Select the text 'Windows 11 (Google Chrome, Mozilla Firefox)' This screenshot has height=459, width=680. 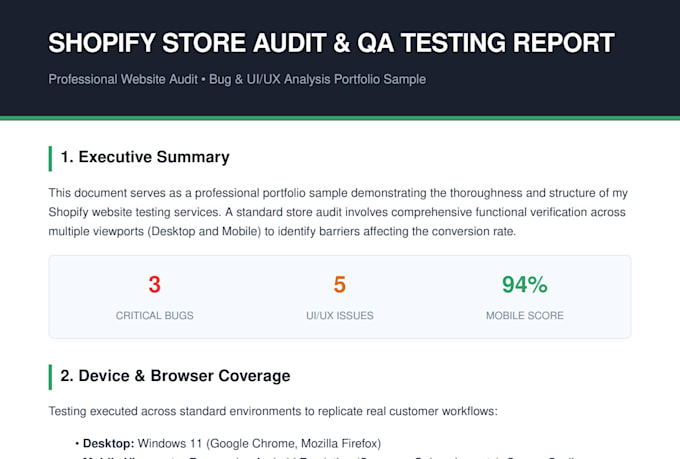click(x=259, y=443)
